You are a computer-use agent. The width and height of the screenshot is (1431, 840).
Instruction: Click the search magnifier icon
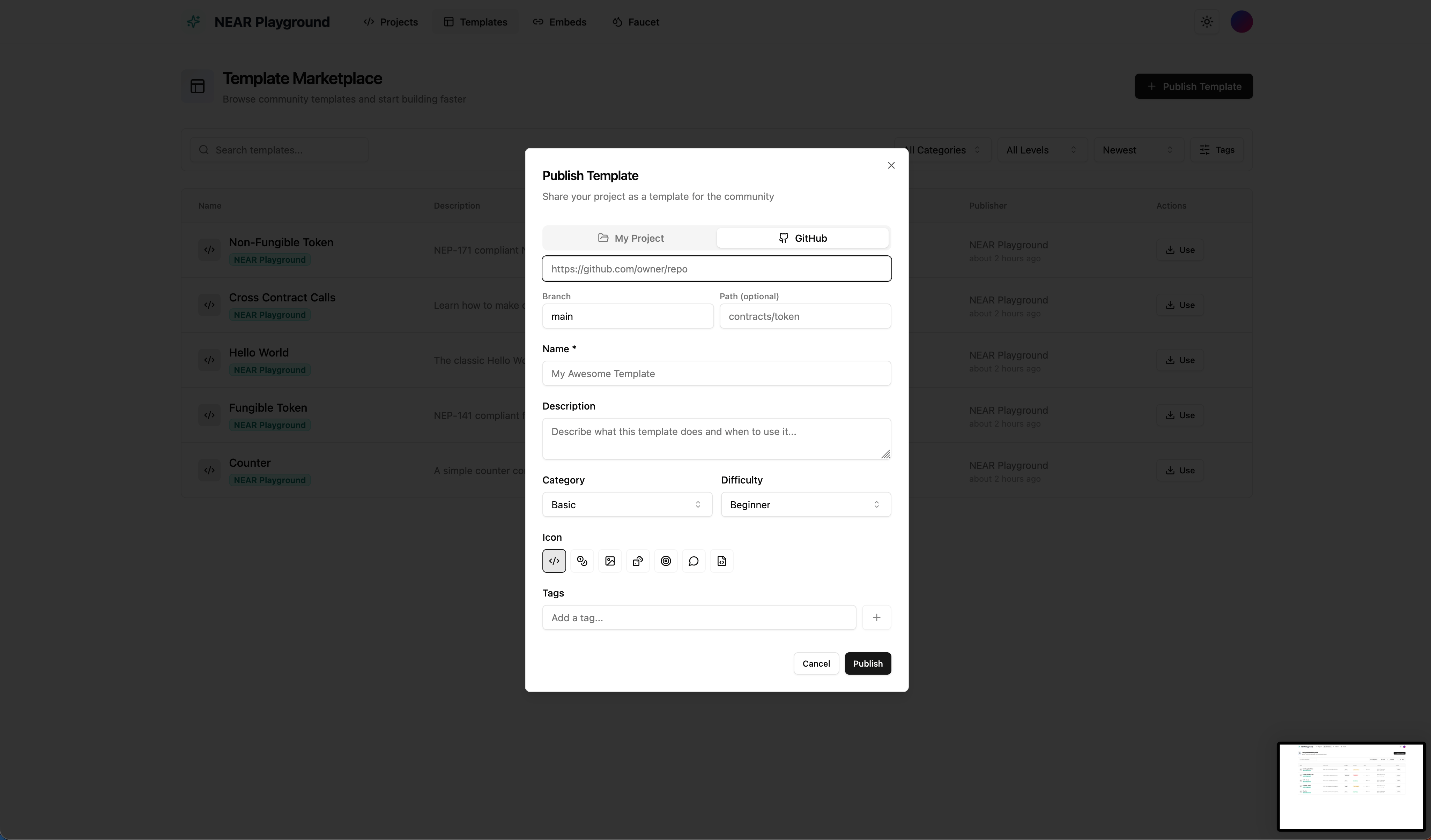203,150
